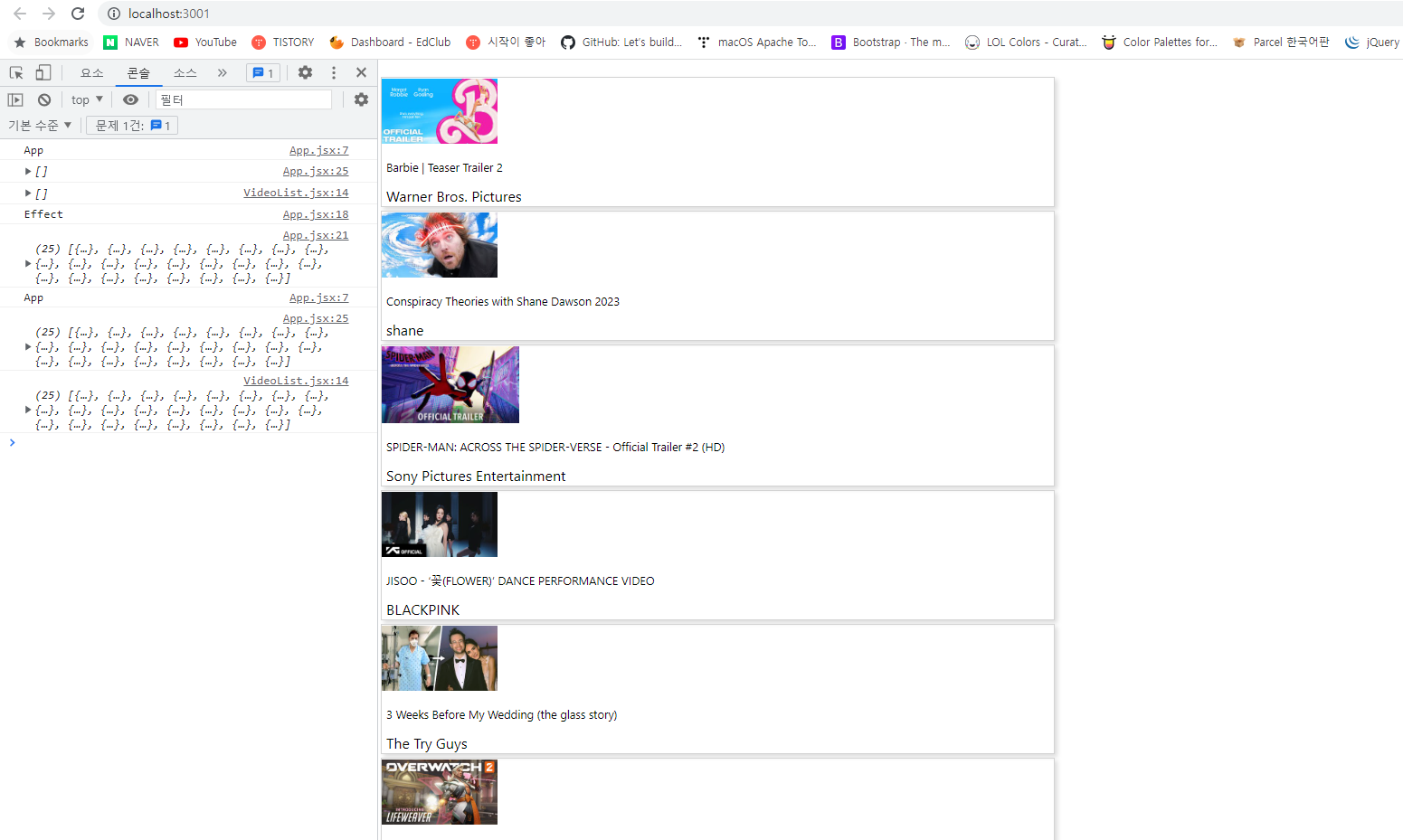The width and height of the screenshot is (1403, 840).
Task: Select 'BLACKPINK' channel name
Action: [x=423, y=610]
